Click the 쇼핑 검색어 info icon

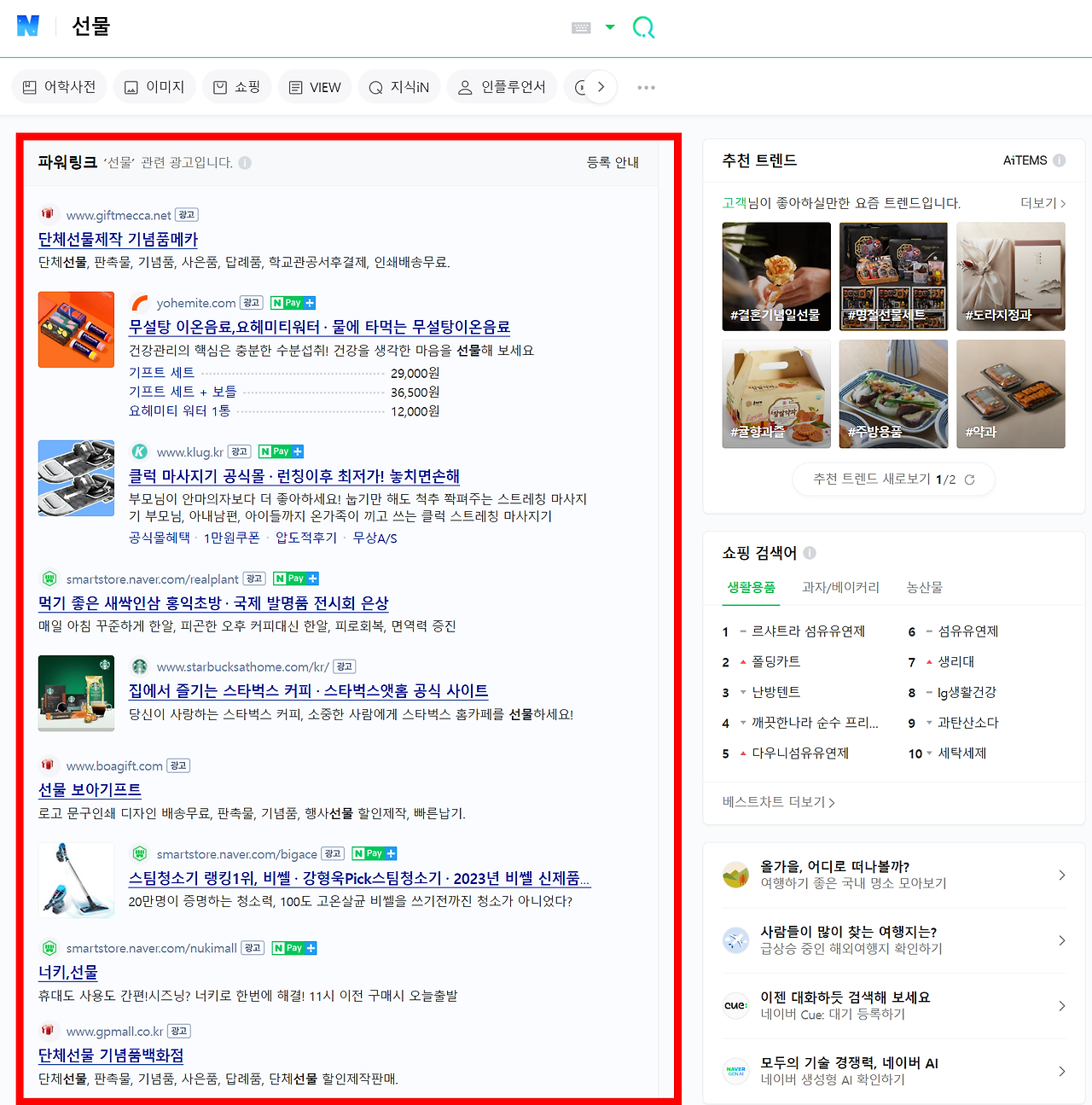tap(810, 553)
